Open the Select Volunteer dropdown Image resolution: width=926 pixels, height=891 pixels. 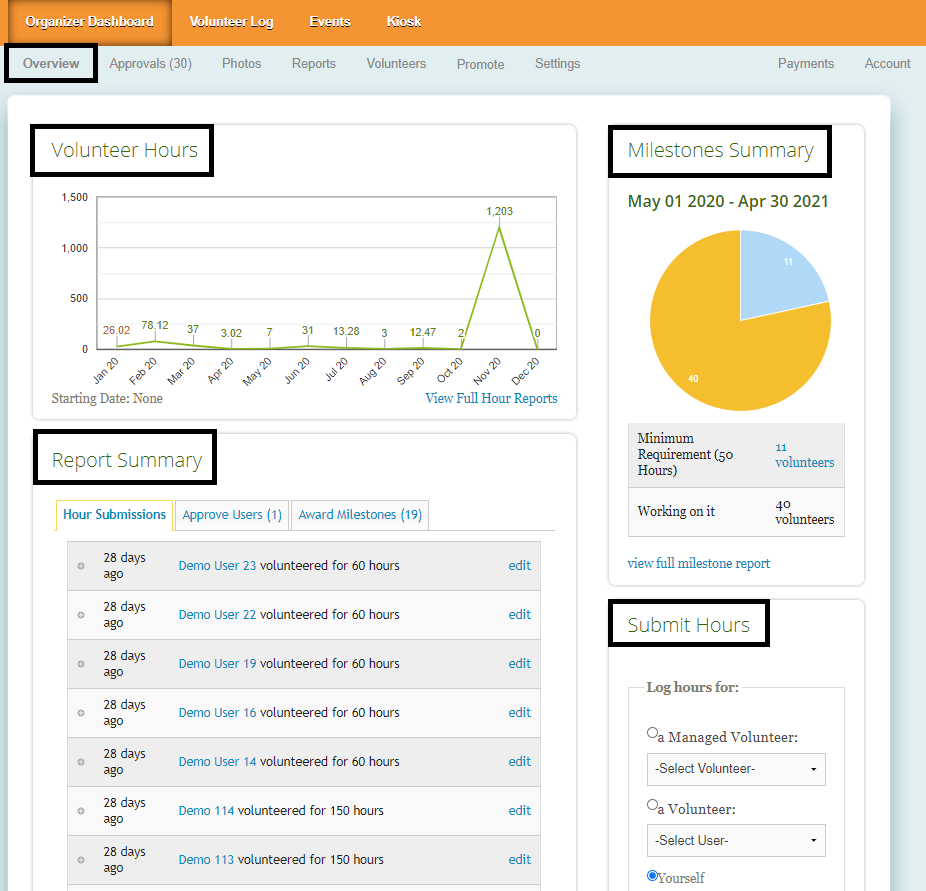[736, 769]
